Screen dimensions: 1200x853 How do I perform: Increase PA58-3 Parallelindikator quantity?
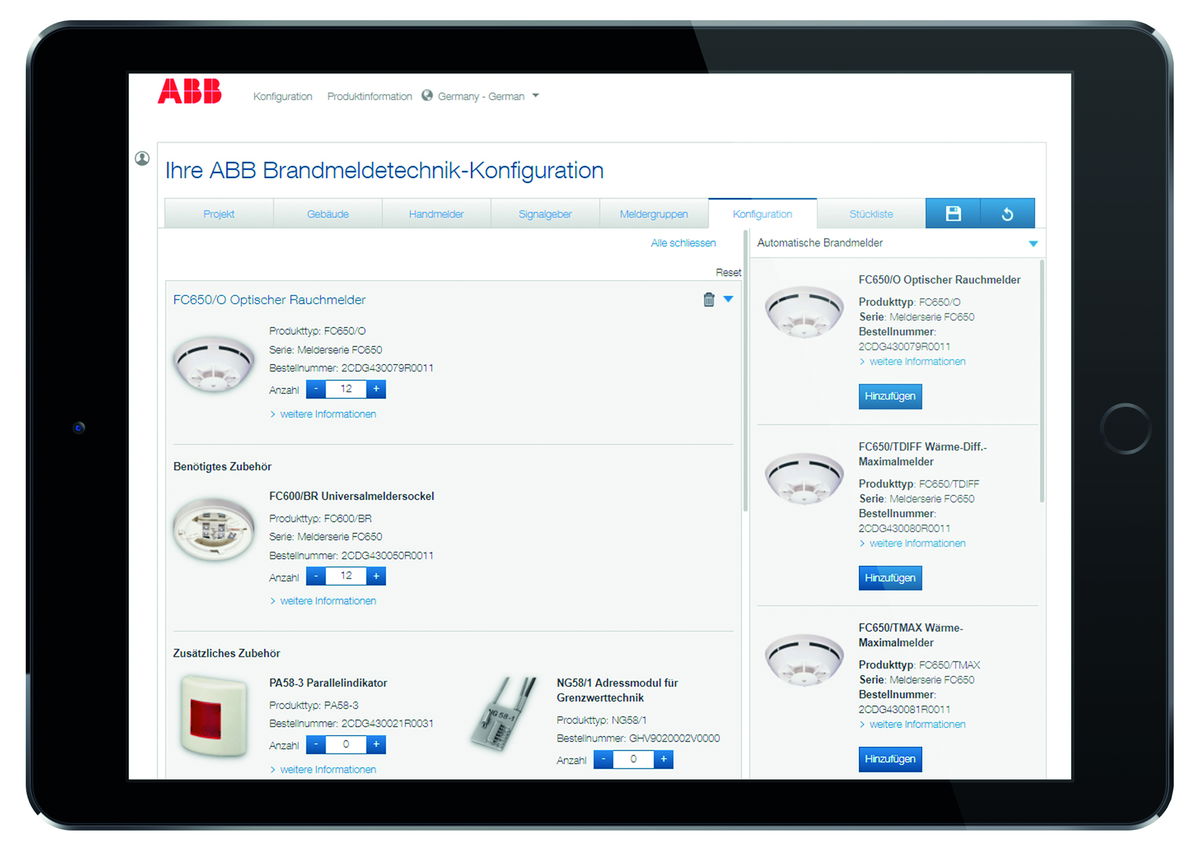pos(376,744)
